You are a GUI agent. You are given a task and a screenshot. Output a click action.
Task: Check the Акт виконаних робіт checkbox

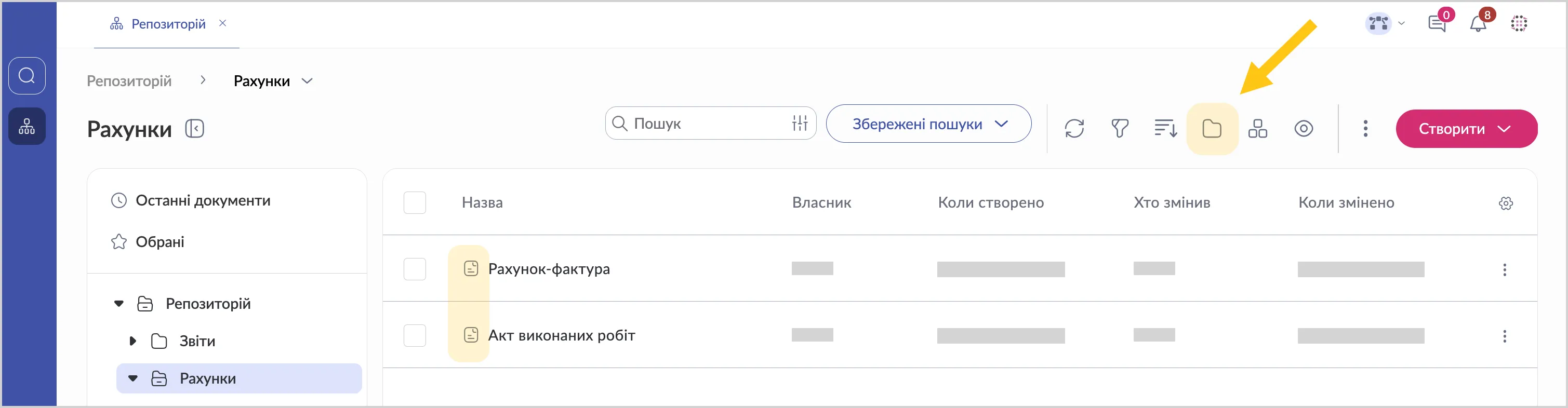coord(415,336)
